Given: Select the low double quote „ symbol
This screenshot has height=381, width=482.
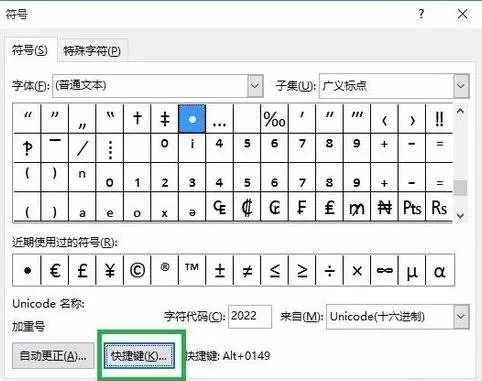Looking at the screenshot, I should coord(82,119).
